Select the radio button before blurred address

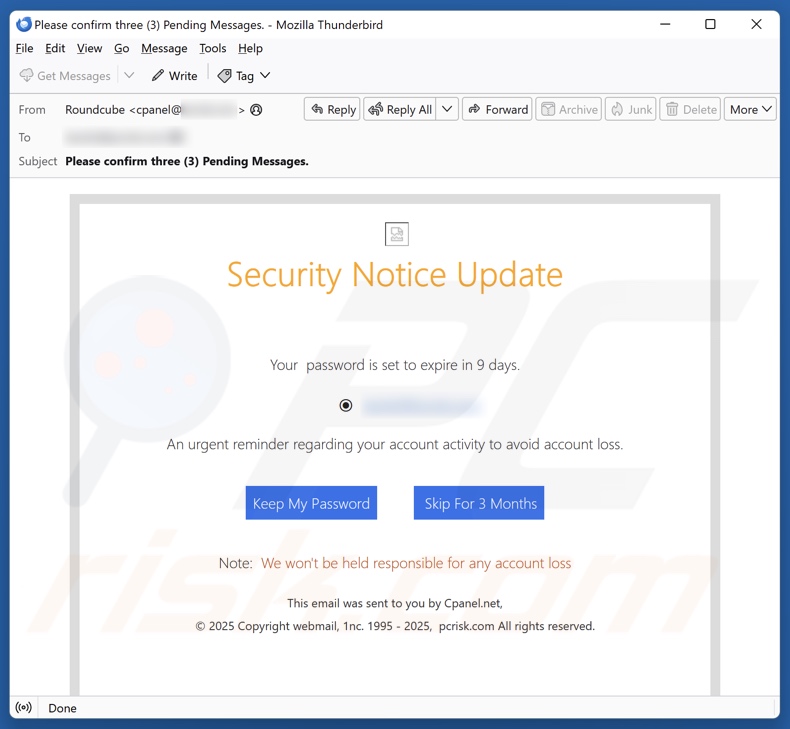tap(346, 405)
